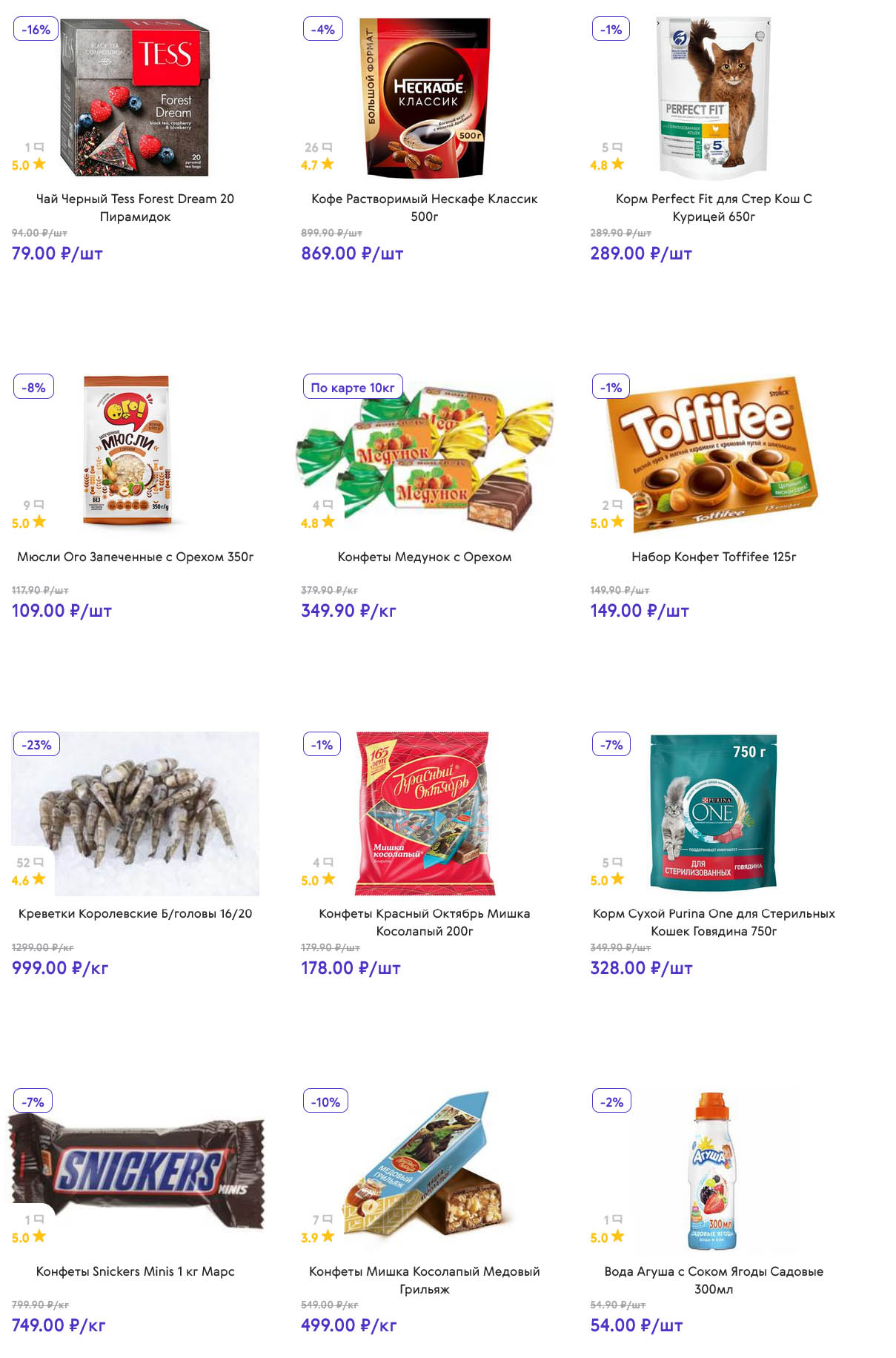Click the rating star on Медунок candies

coord(328,522)
